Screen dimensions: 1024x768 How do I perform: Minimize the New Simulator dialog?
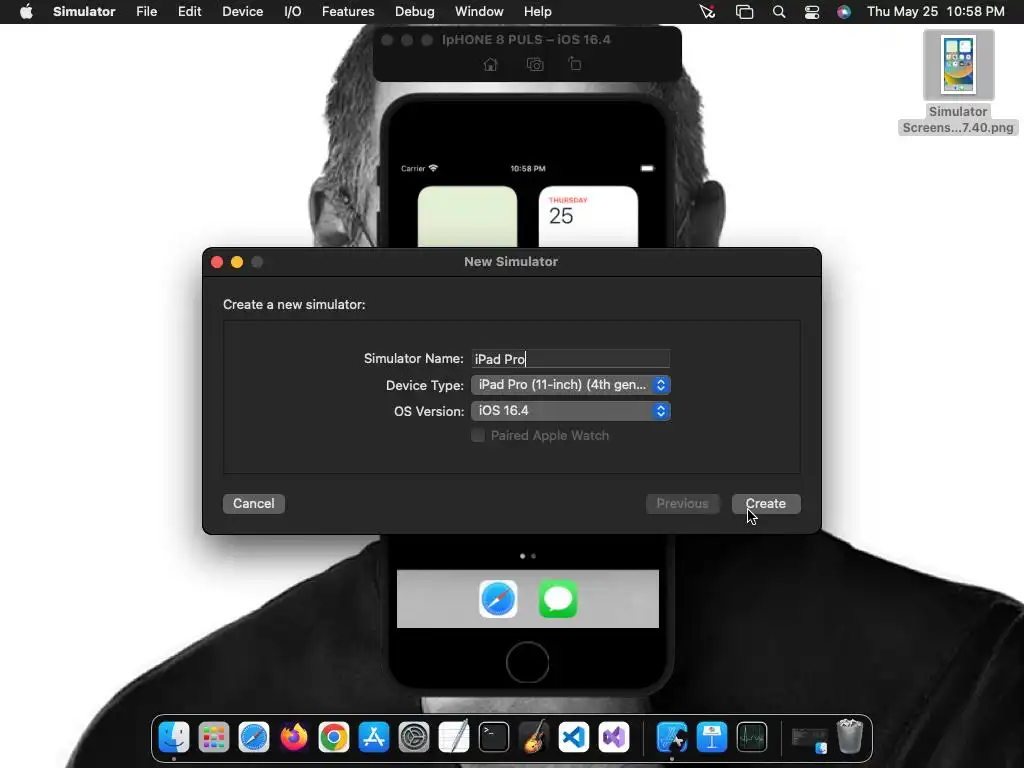point(237,262)
